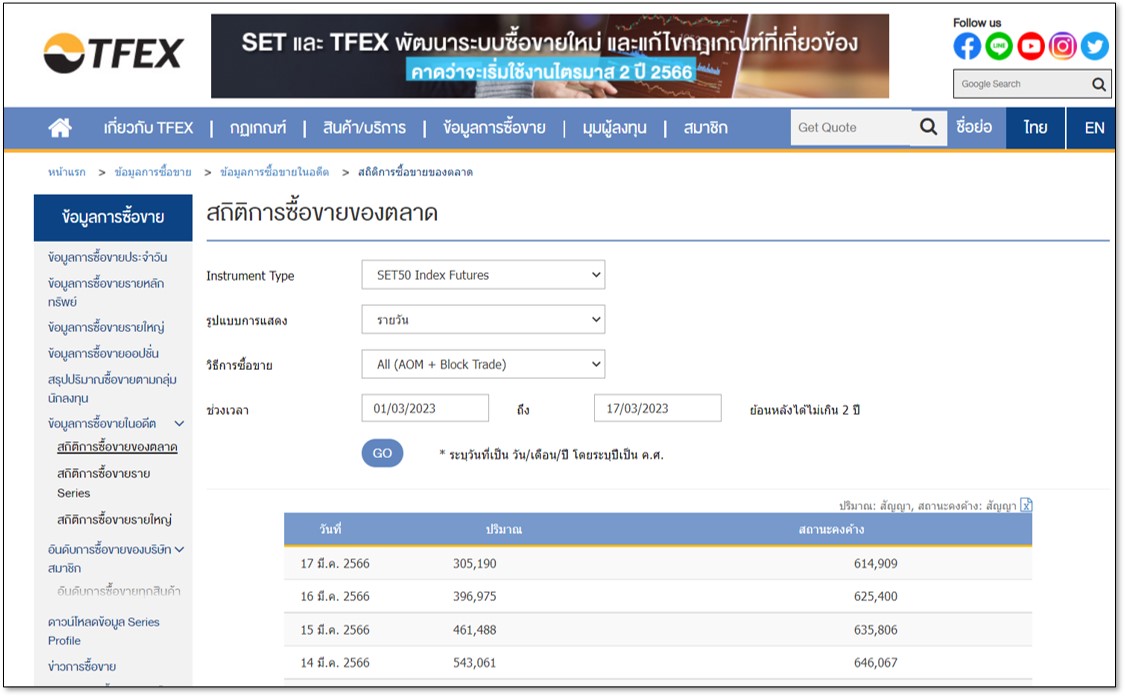Click the วันที่ column header
The width and height of the screenshot is (1125, 696).
(x=331, y=530)
